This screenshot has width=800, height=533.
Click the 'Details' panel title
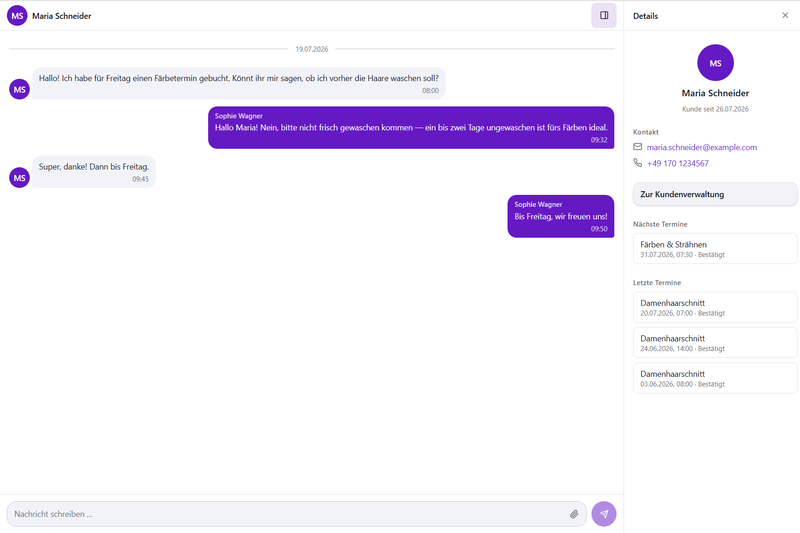tap(645, 16)
